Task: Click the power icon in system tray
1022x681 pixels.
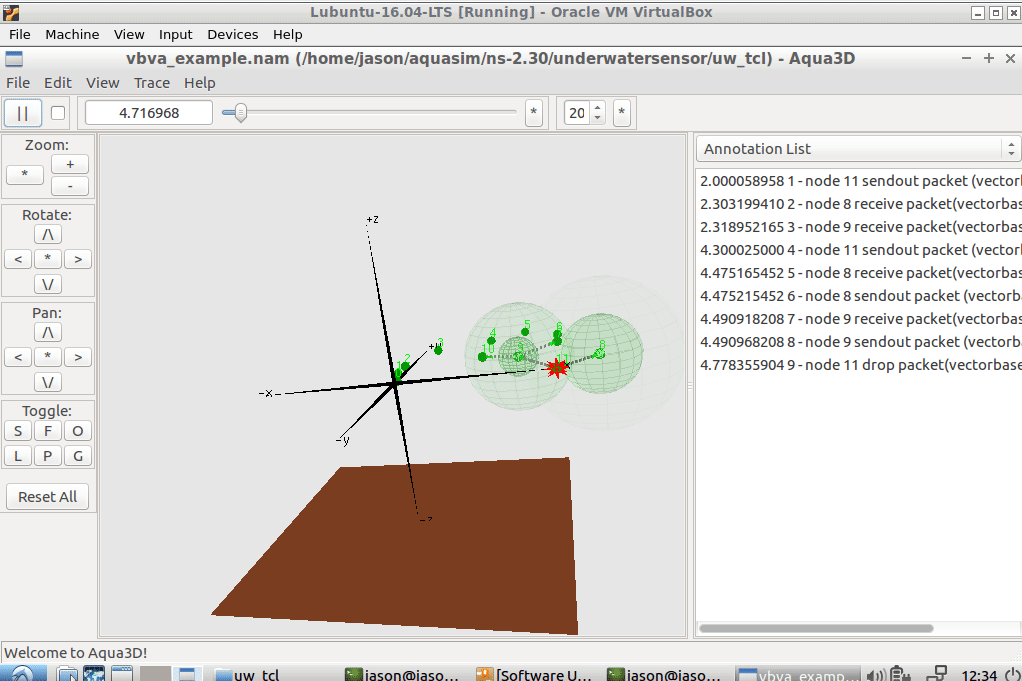Action: 1012,674
